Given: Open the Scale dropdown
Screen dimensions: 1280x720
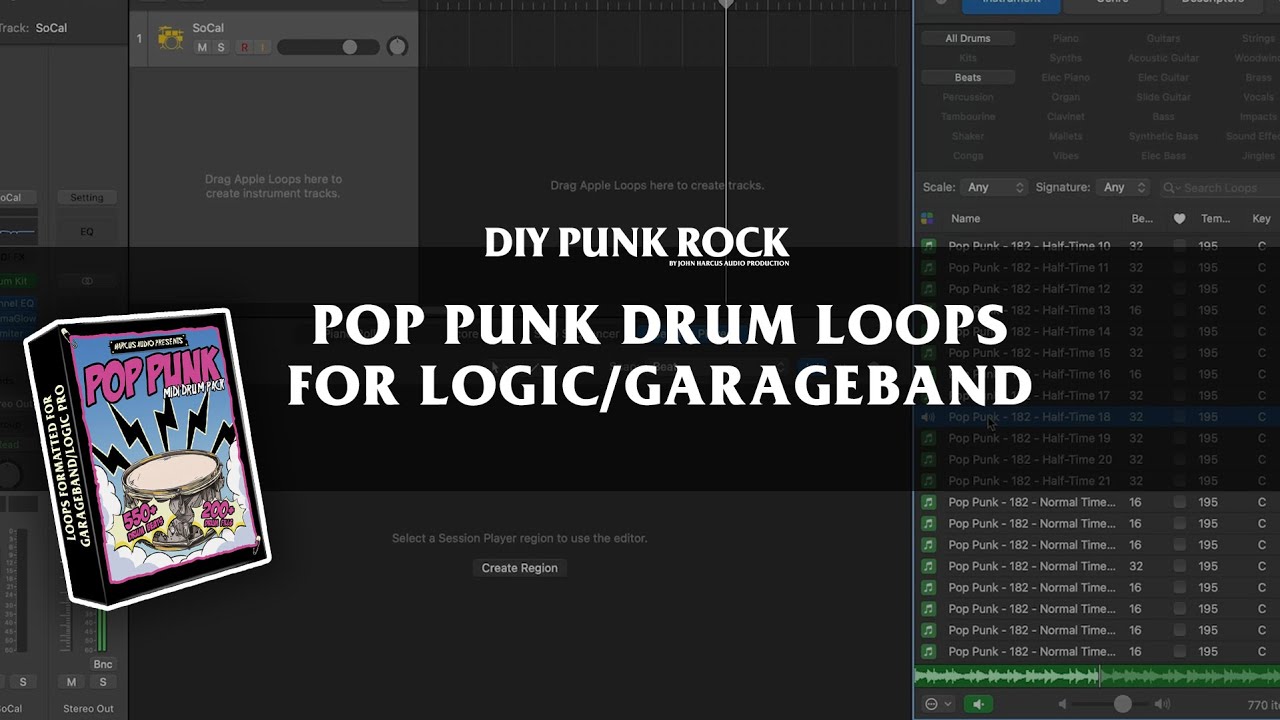Looking at the screenshot, I should (994, 187).
